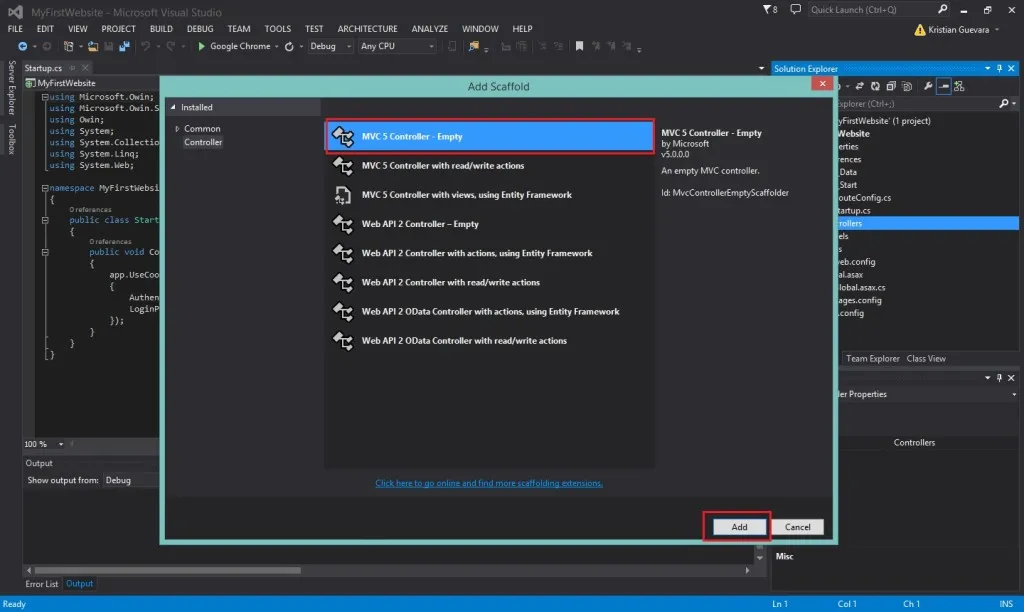Click View Class Diagram icon in Solution Explorer
This screenshot has width=1024, height=612.
pyautogui.click(x=959, y=86)
